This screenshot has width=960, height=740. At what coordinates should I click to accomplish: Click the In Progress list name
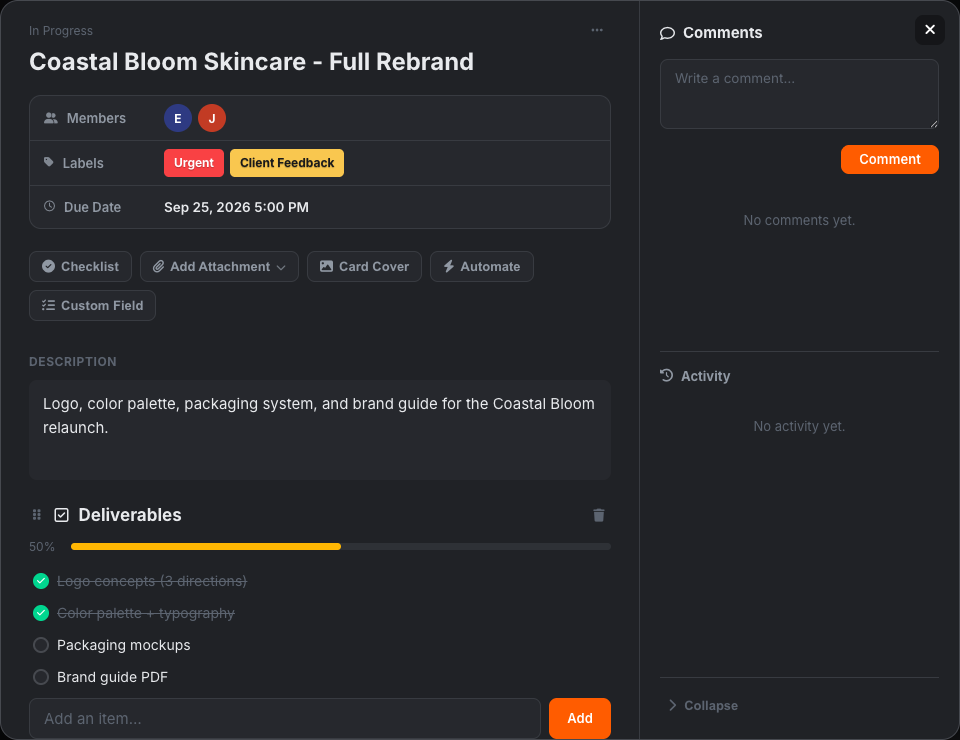[x=61, y=31]
